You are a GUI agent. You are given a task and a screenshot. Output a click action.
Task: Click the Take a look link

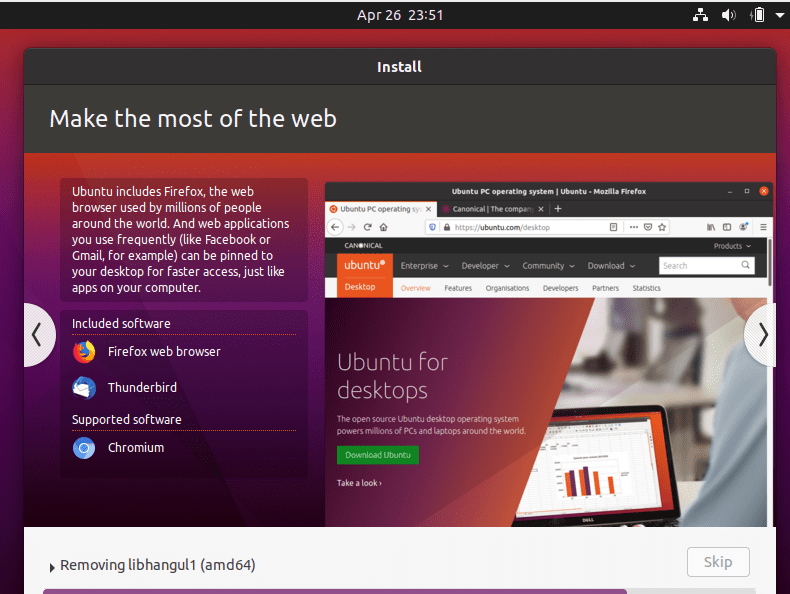pyautogui.click(x=359, y=483)
